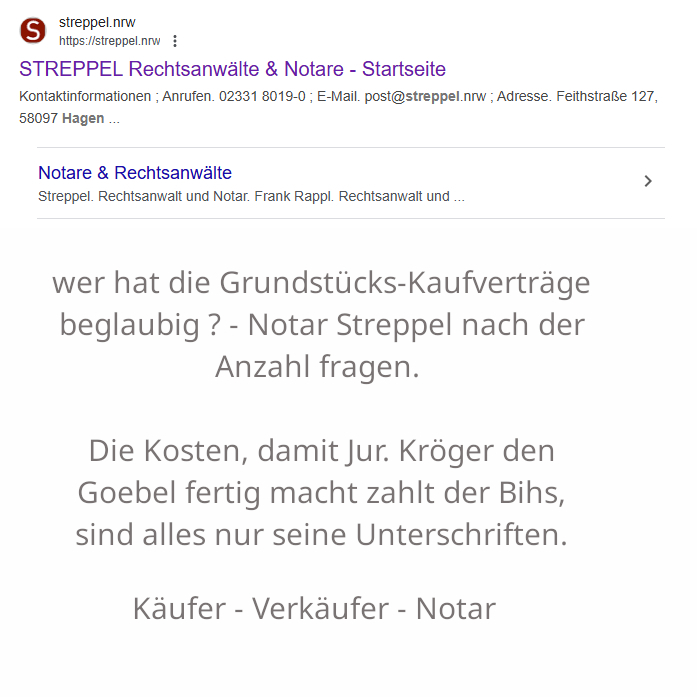Image resolution: width=697 pixels, height=697 pixels.
Task: Open STREPPEL Rechtsanwälte & Notare - Startseite link
Action: click(x=232, y=69)
